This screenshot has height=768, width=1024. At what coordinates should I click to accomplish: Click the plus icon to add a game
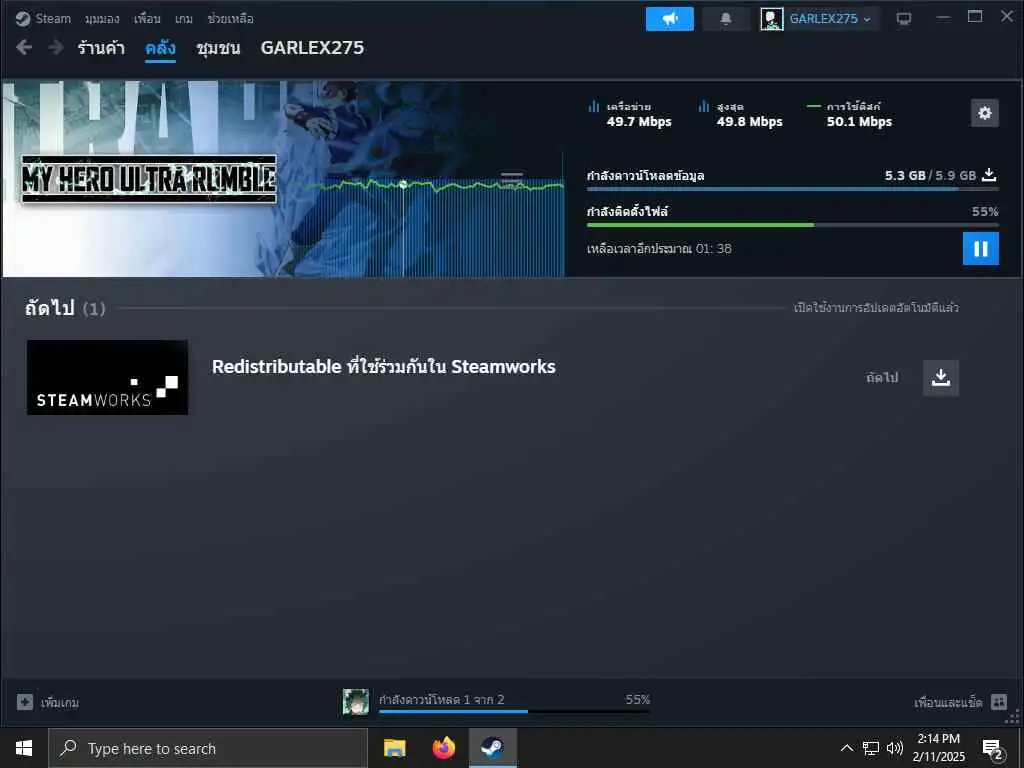[25, 702]
